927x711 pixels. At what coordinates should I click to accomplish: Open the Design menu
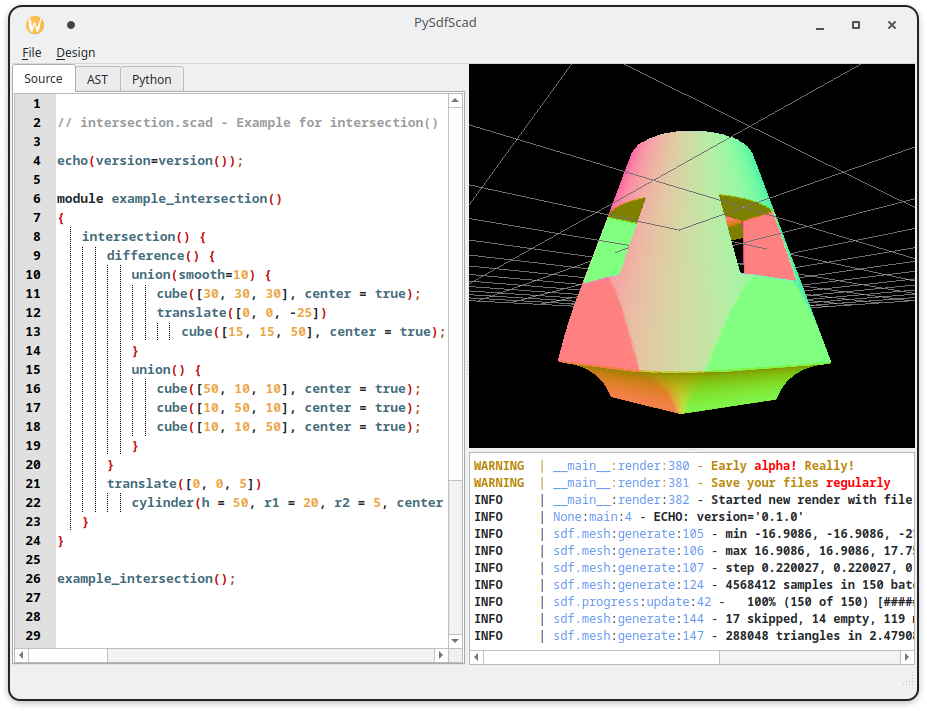point(76,52)
